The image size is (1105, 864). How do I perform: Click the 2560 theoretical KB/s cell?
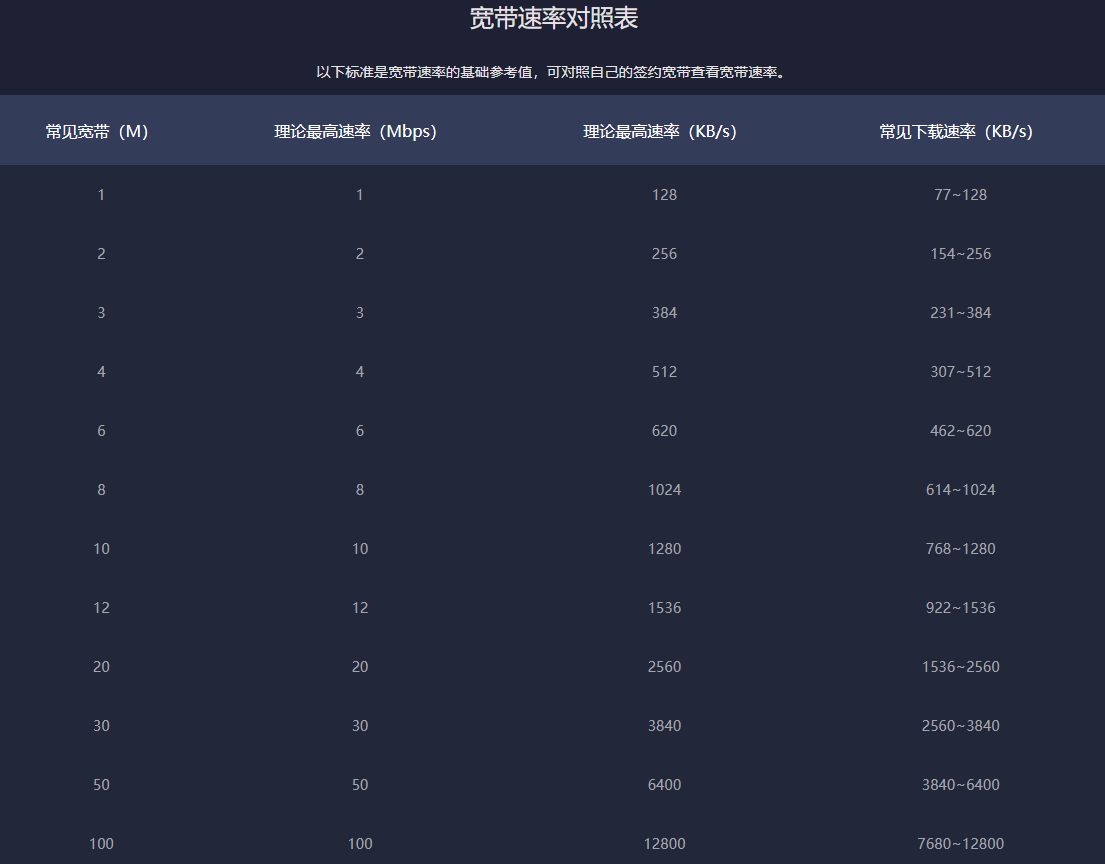[x=664, y=667]
